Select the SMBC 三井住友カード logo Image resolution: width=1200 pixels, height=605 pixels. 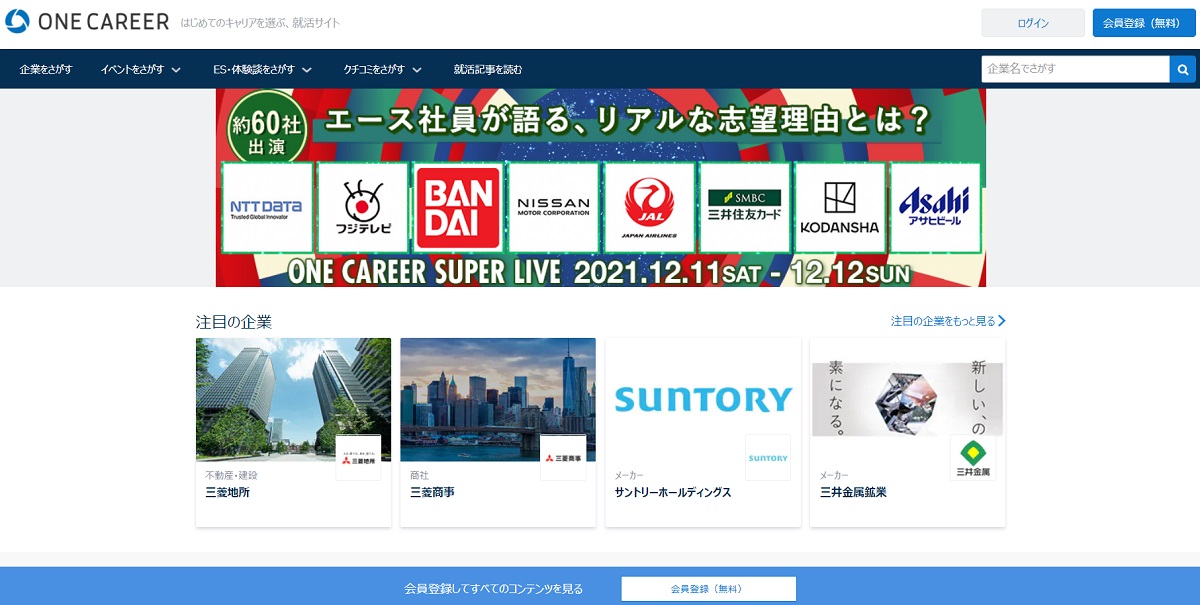[745, 208]
